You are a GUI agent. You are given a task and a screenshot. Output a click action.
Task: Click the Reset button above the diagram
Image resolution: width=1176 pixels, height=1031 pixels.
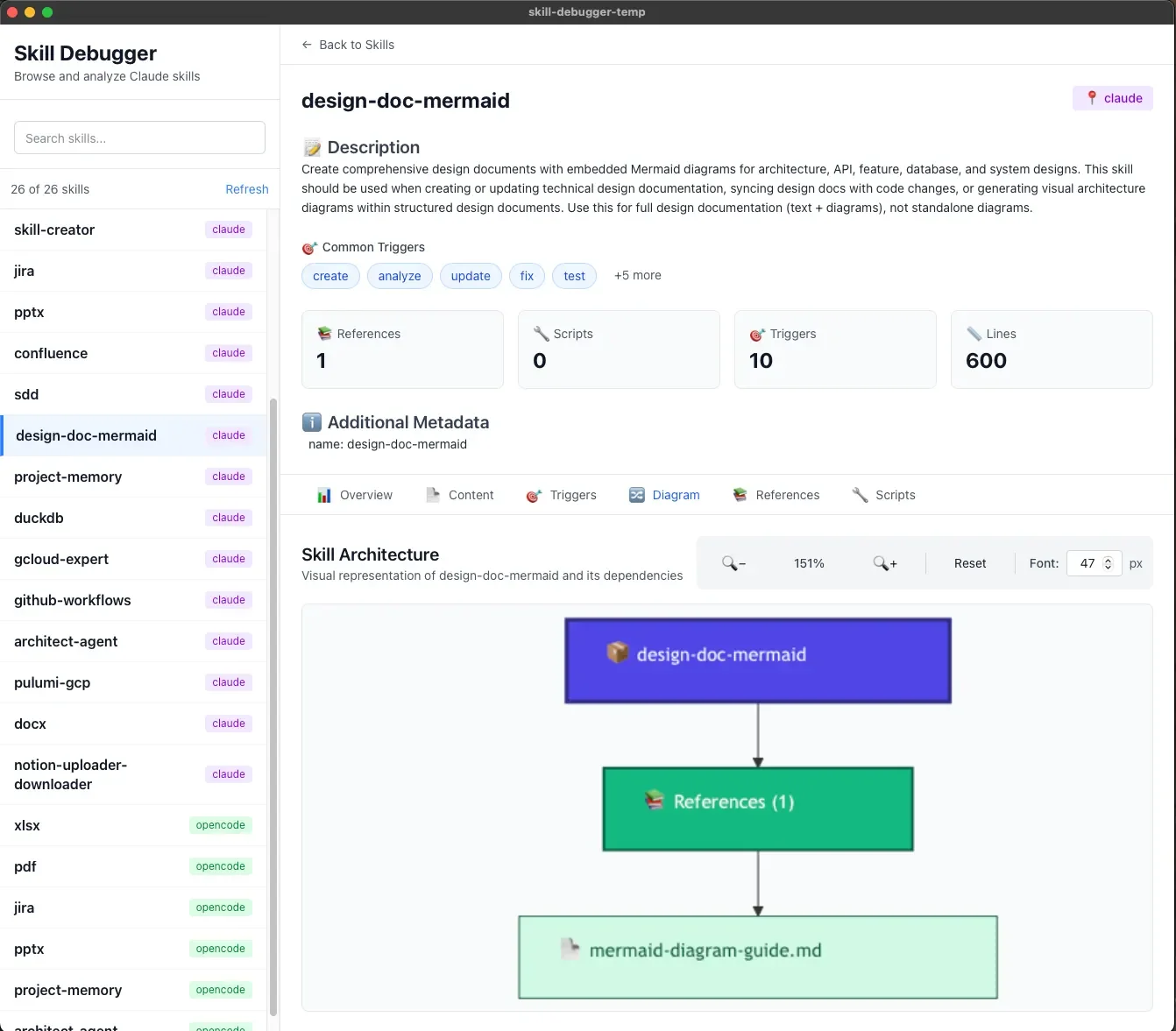pyautogui.click(x=969, y=563)
